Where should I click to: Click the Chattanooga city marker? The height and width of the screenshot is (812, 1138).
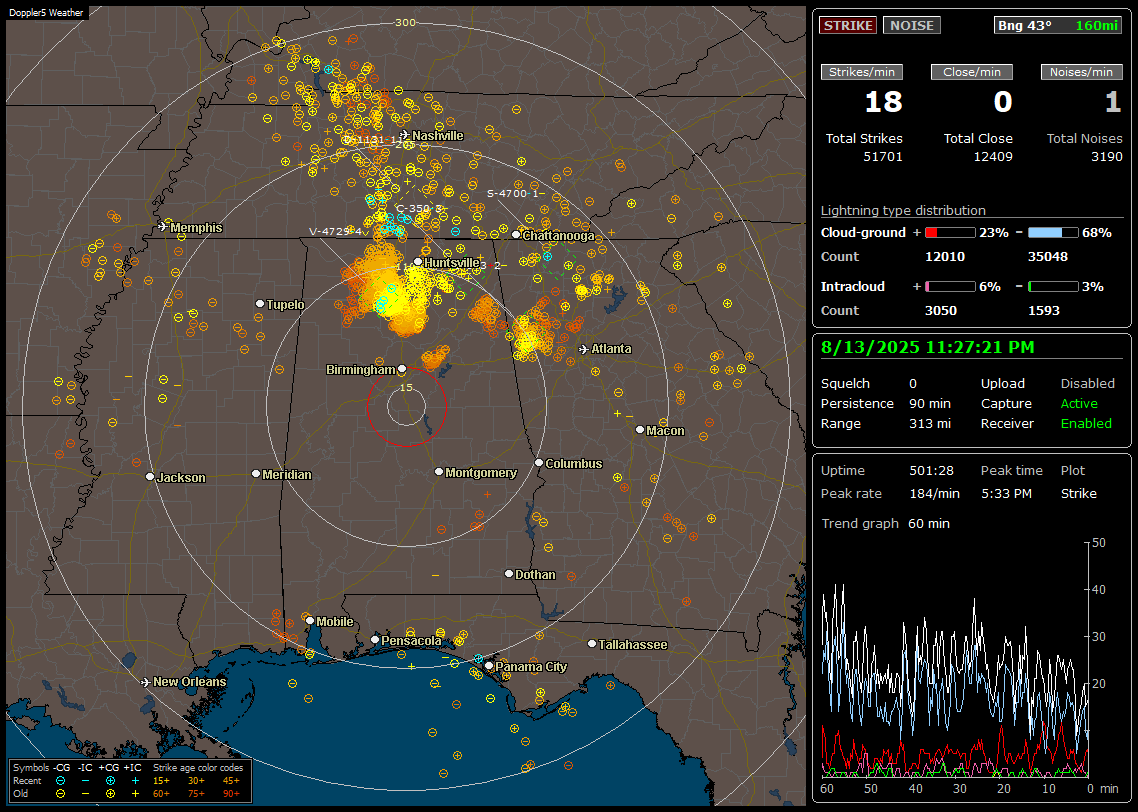click(516, 235)
